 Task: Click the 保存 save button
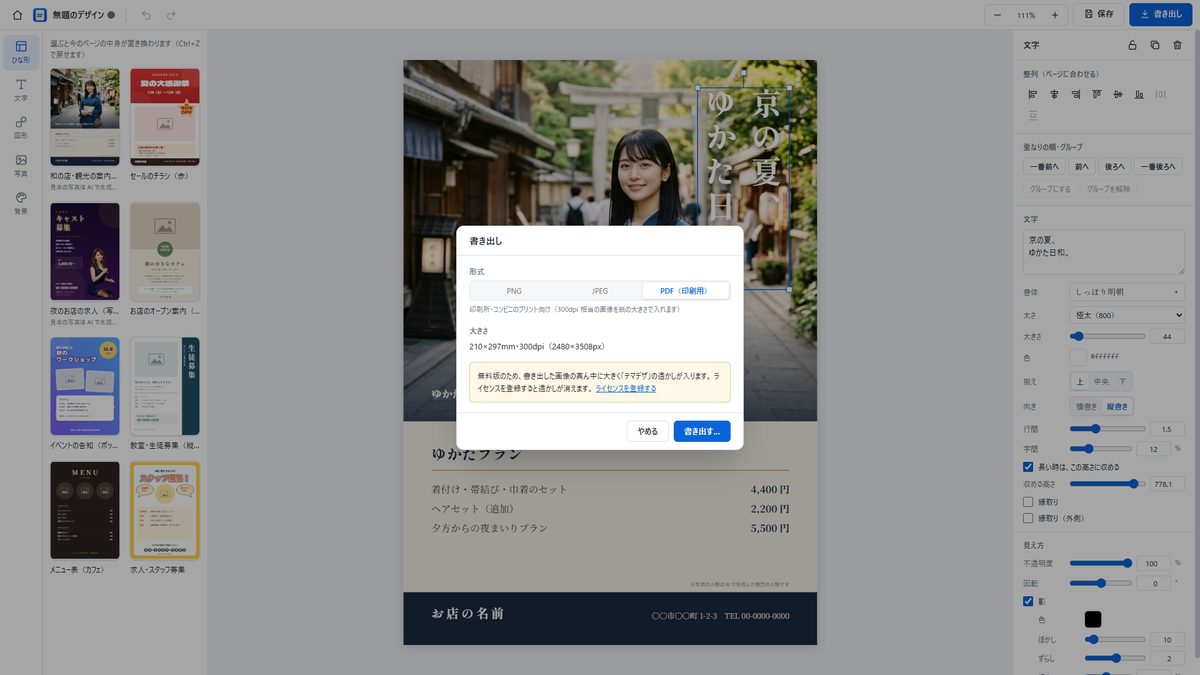click(1098, 15)
